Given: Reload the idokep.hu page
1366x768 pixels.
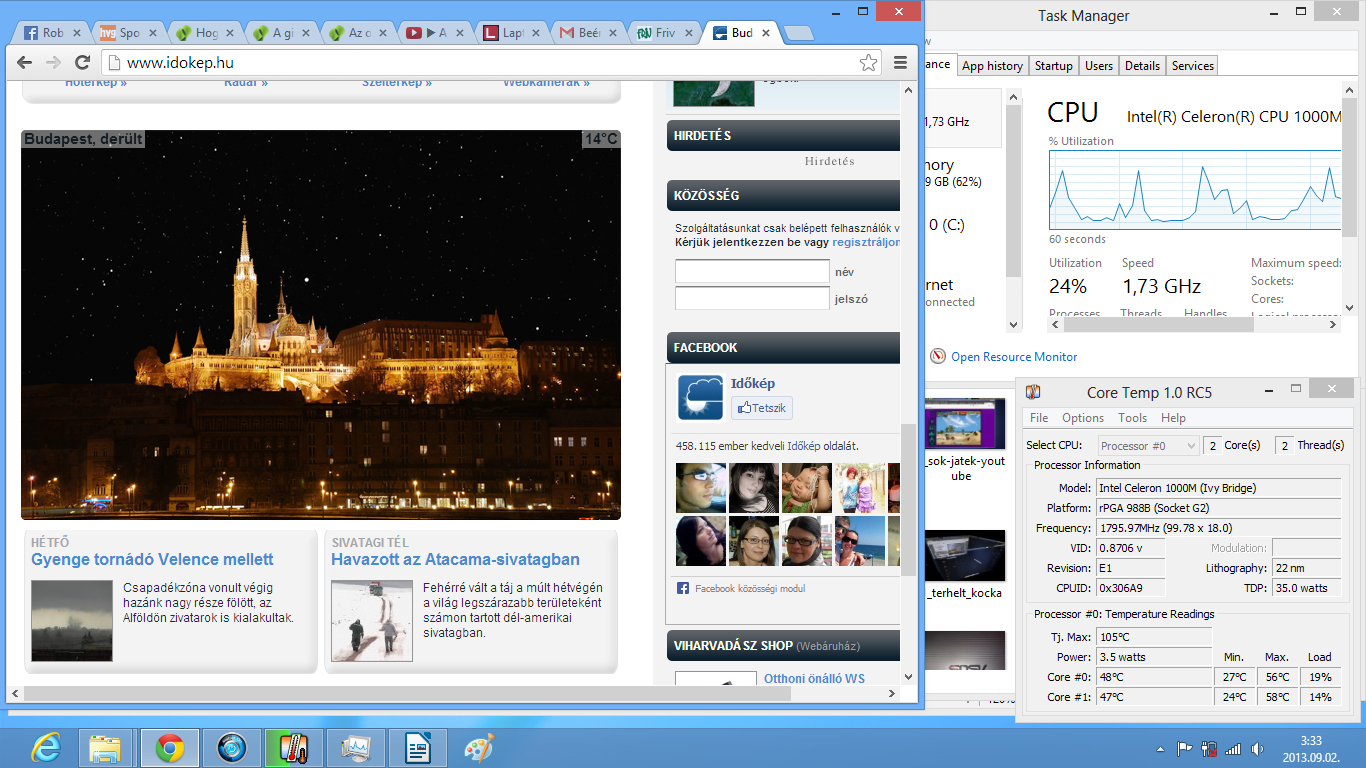Looking at the screenshot, I should 83,62.
